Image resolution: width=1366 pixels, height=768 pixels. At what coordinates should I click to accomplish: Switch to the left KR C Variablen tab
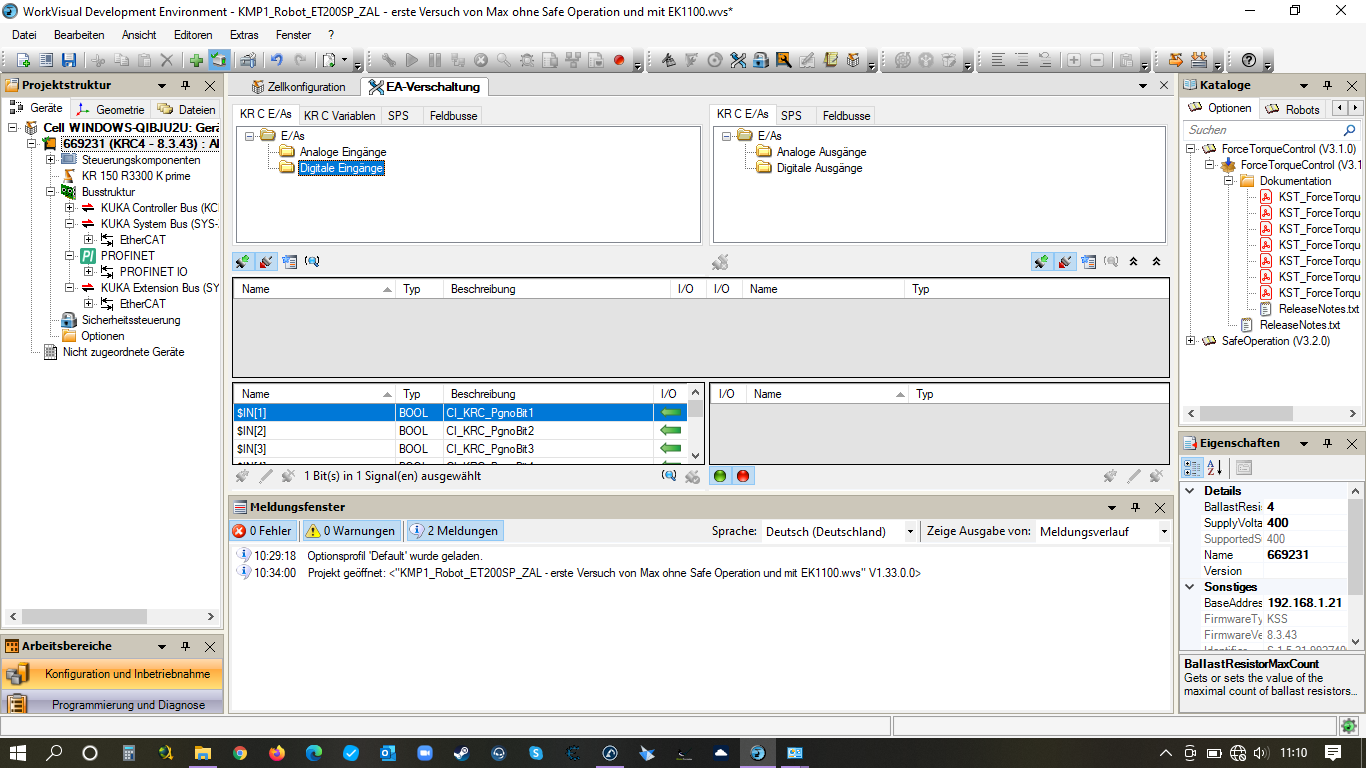click(x=340, y=116)
